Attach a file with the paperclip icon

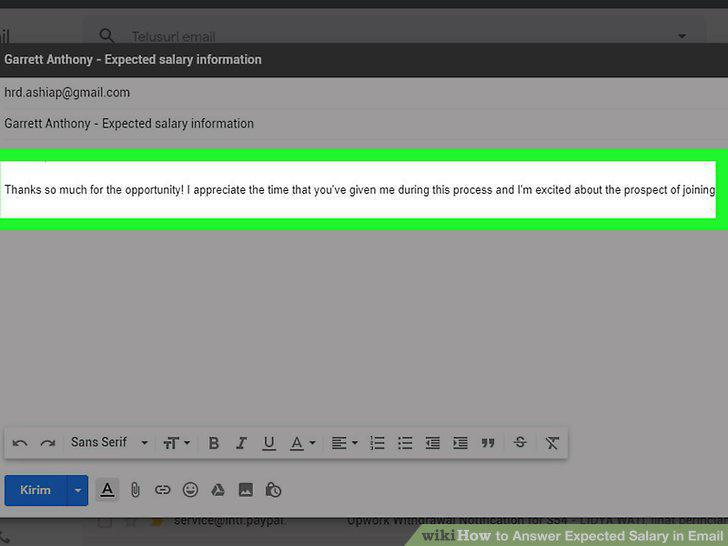[x=135, y=490]
